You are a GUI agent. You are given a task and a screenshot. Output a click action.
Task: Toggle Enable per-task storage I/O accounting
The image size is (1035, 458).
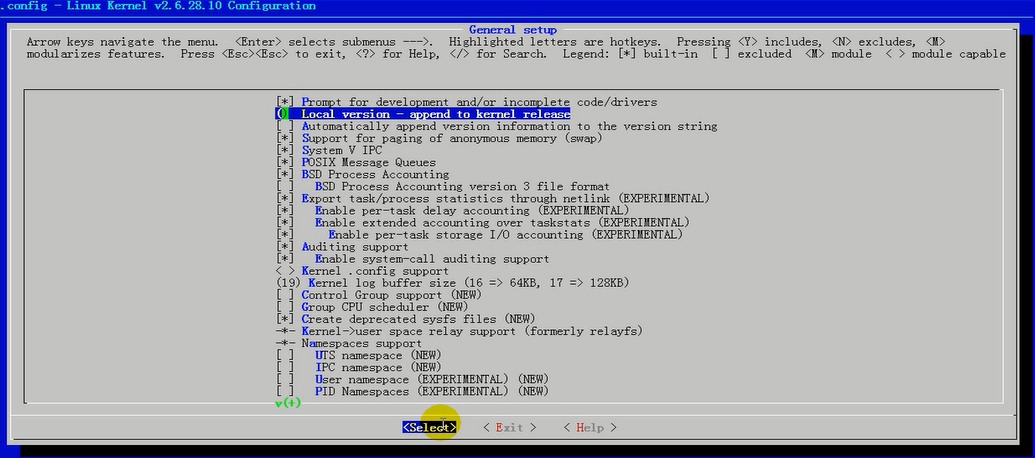click(x=479, y=234)
